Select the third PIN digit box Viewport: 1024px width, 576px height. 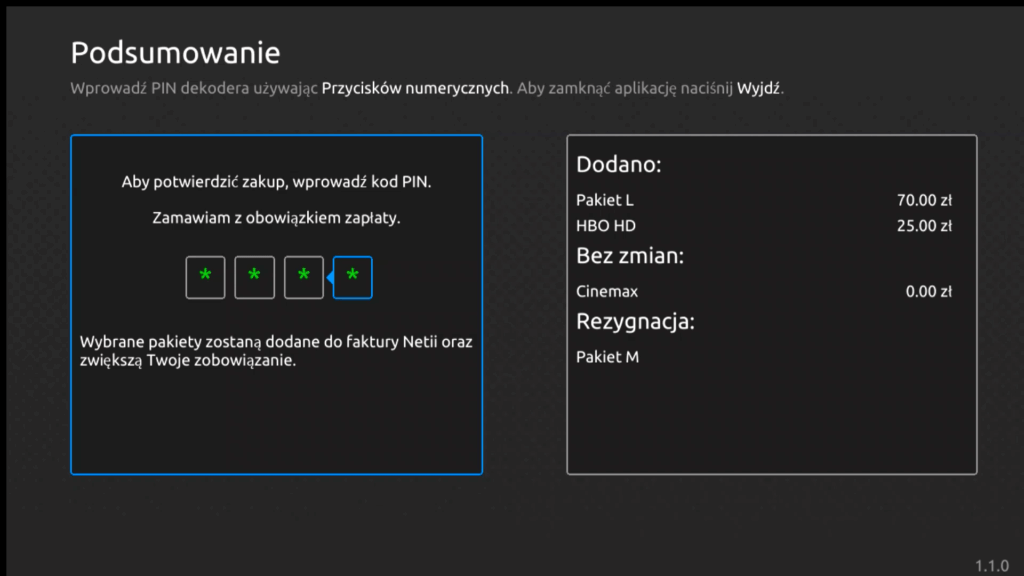click(304, 277)
